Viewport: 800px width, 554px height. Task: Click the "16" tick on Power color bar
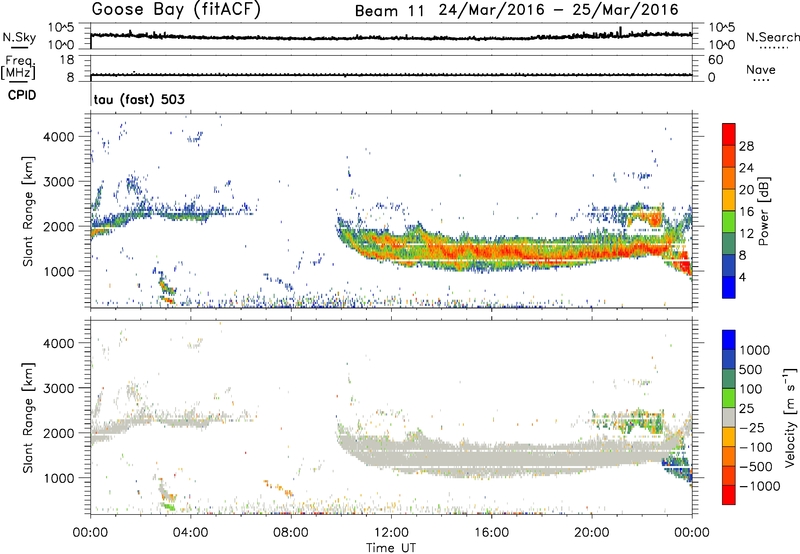click(x=746, y=212)
